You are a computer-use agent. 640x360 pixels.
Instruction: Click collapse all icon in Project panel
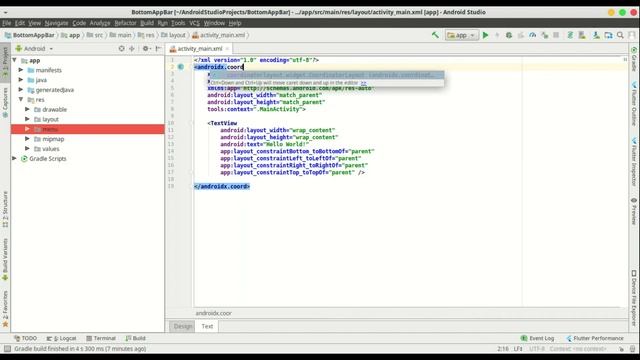(x=132, y=49)
